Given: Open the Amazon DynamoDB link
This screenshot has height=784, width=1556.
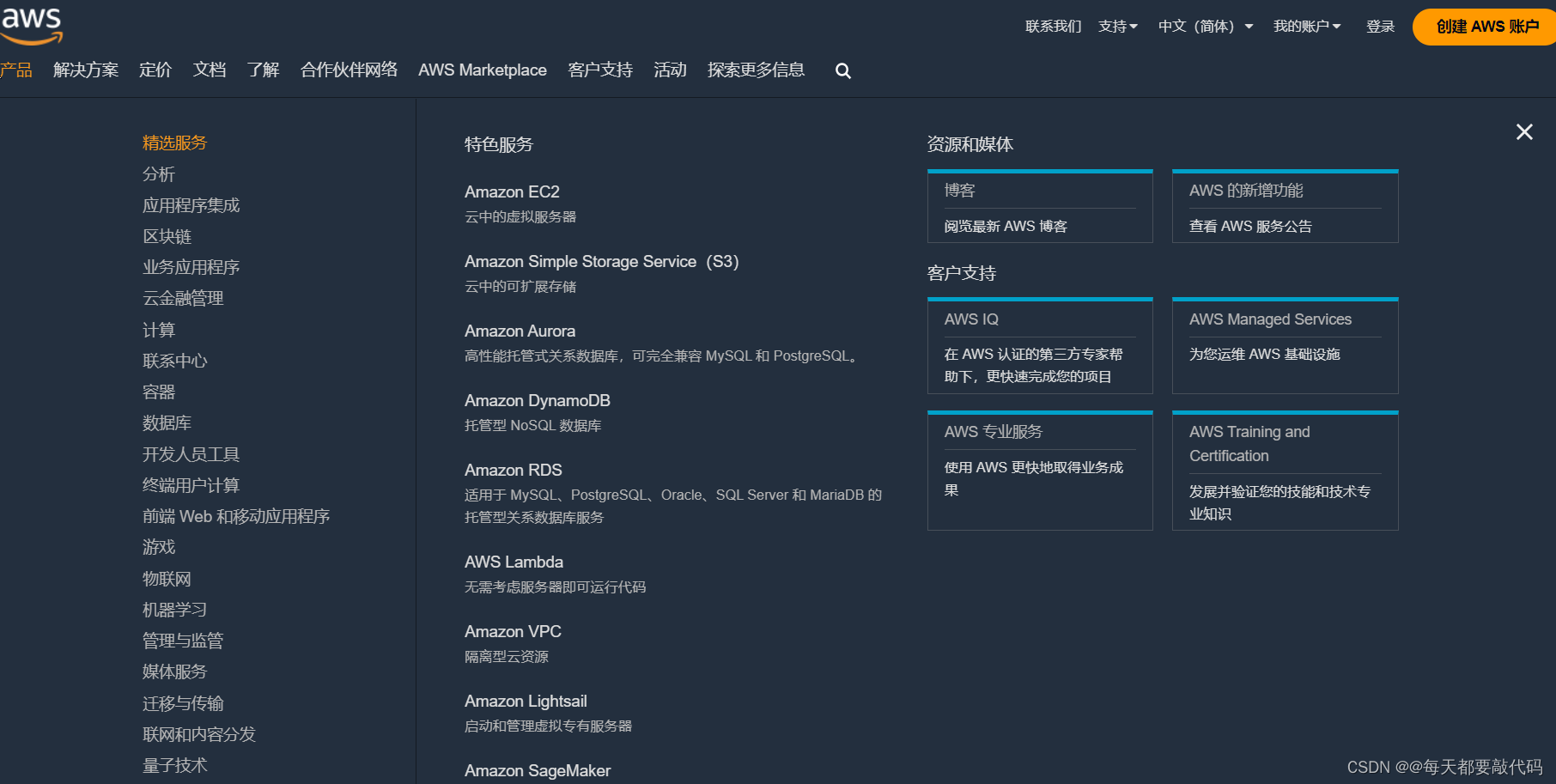Looking at the screenshot, I should (538, 400).
